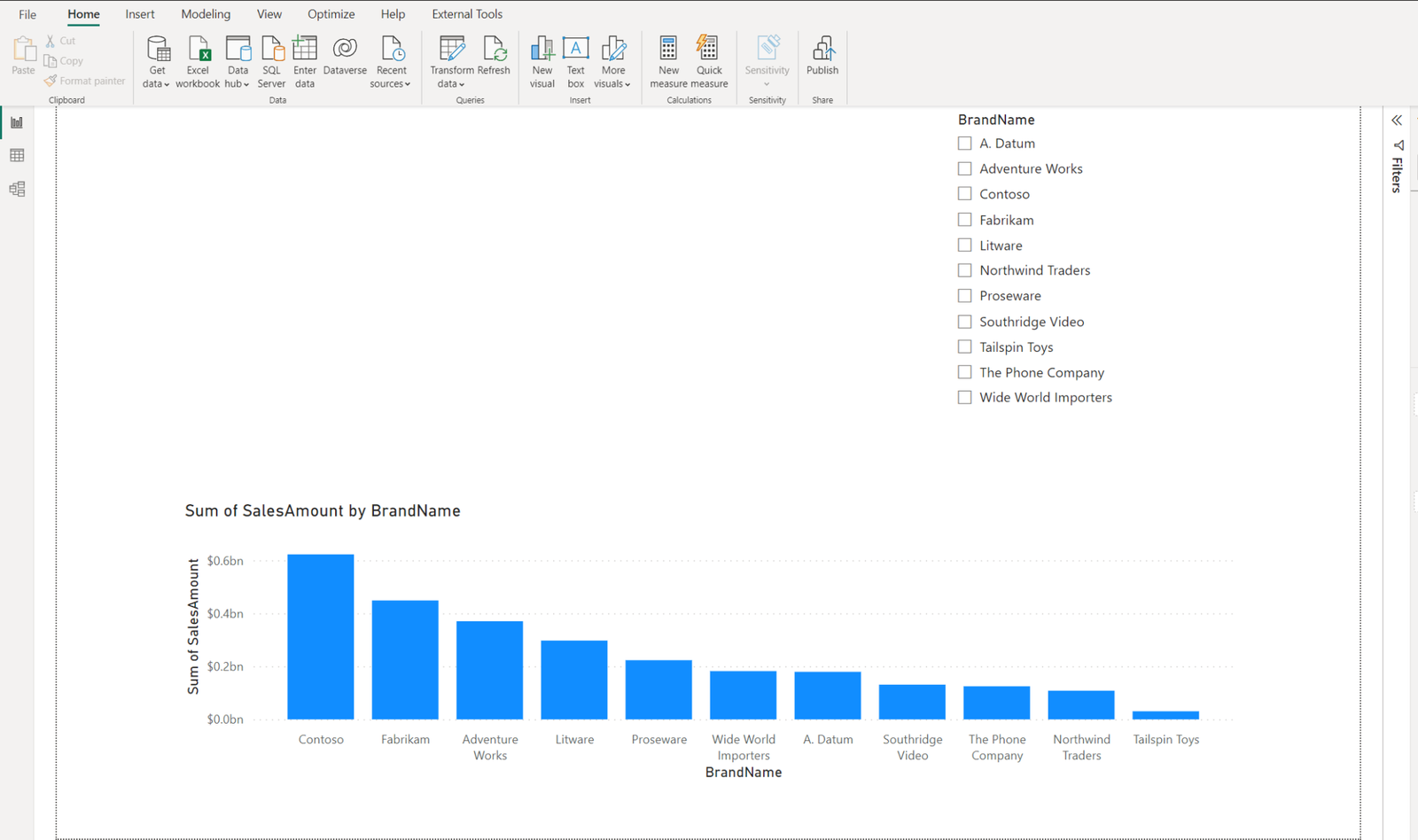Select The Phone Company checkbox
Viewport: 1418px width, 840px height.
964,372
